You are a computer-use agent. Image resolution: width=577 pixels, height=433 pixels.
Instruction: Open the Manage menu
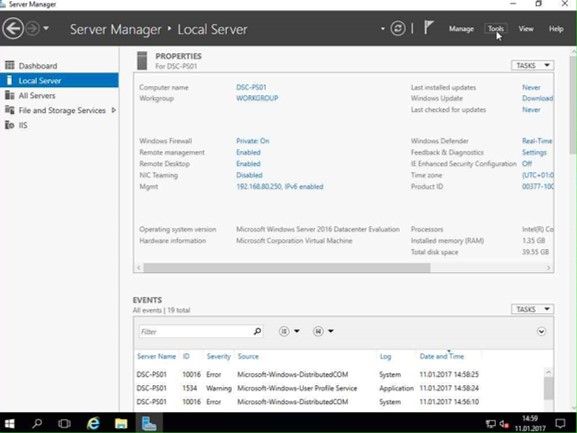click(x=461, y=29)
